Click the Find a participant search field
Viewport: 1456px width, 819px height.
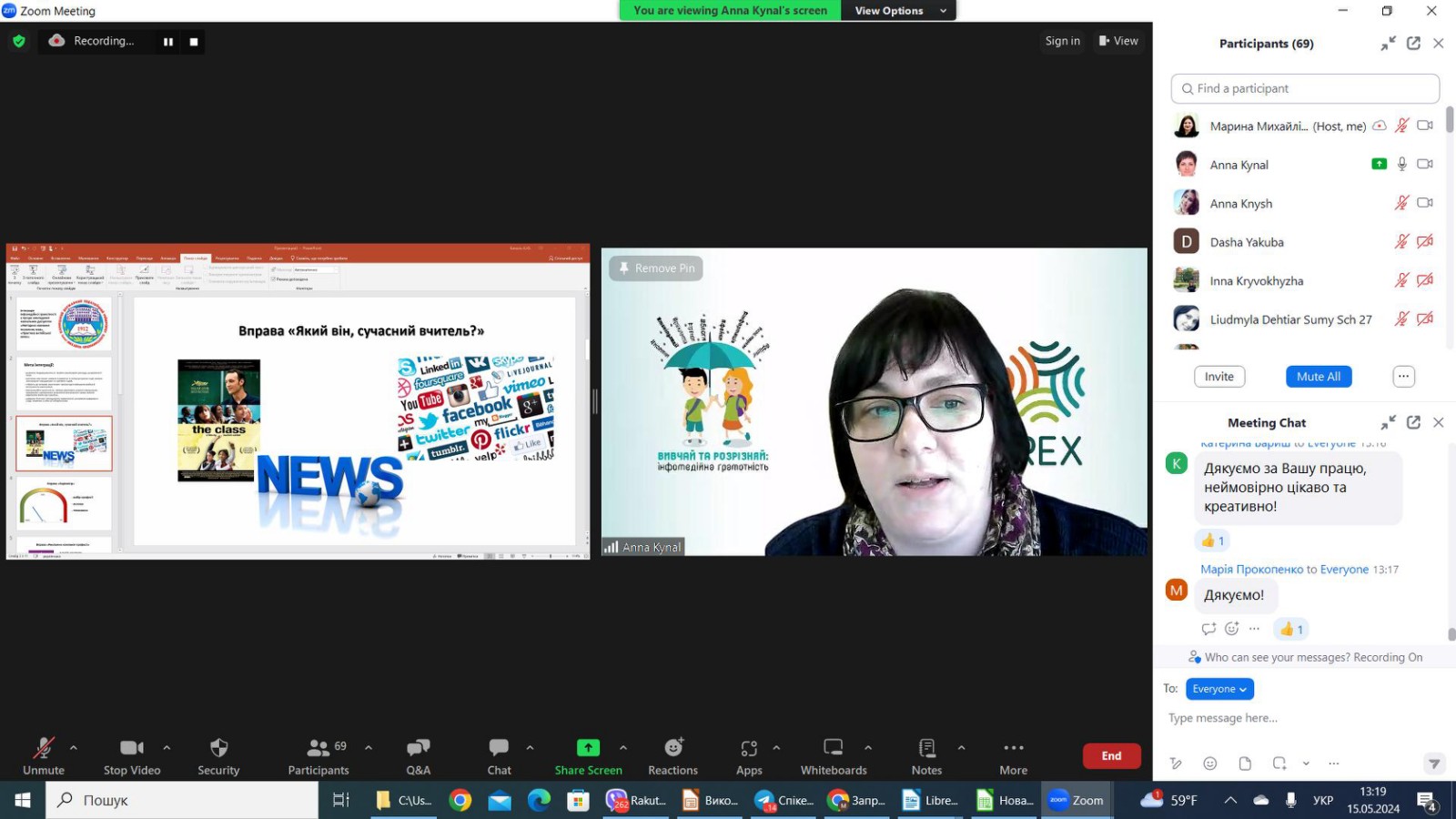[1305, 88]
